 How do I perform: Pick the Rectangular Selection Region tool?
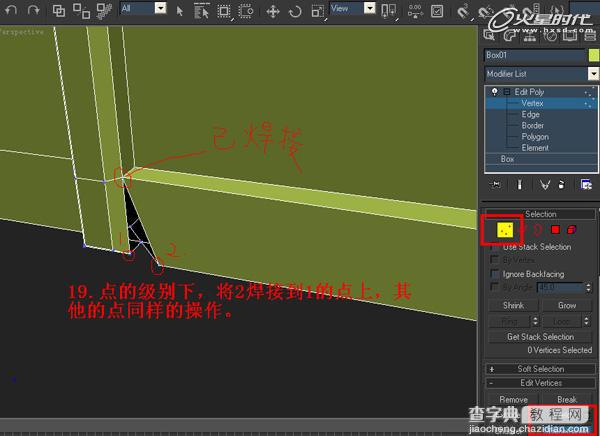coord(224,11)
